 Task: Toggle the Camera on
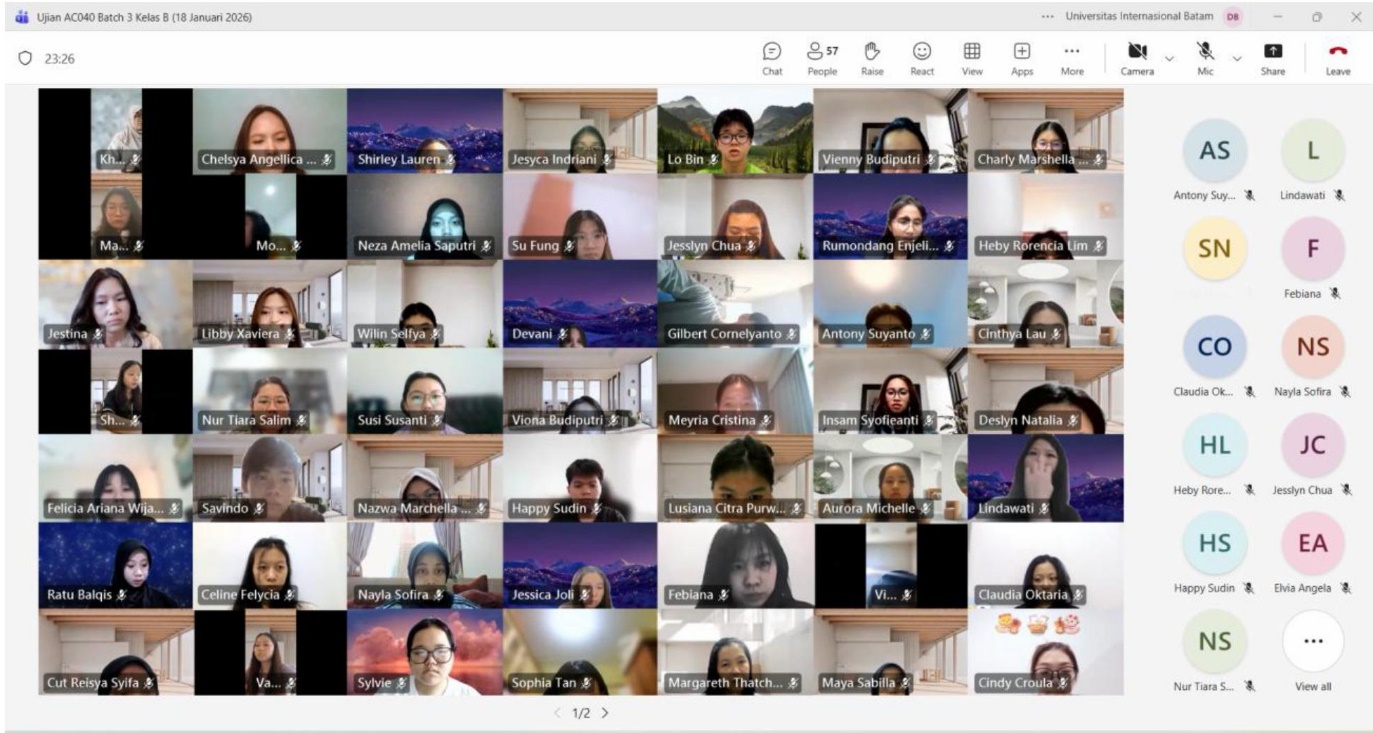pos(1137,58)
